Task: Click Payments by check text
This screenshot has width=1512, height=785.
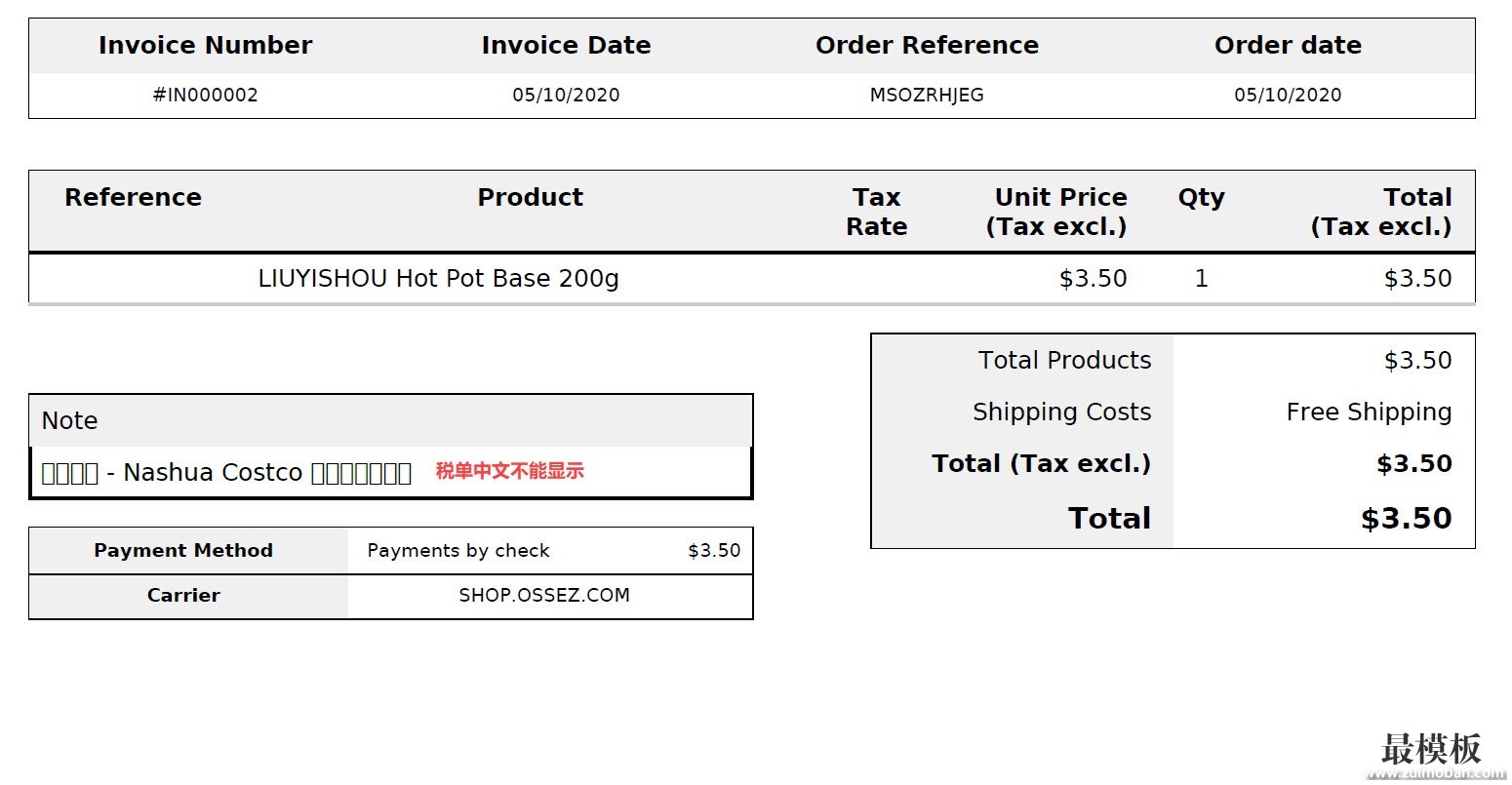Action: tap(458, 550)
